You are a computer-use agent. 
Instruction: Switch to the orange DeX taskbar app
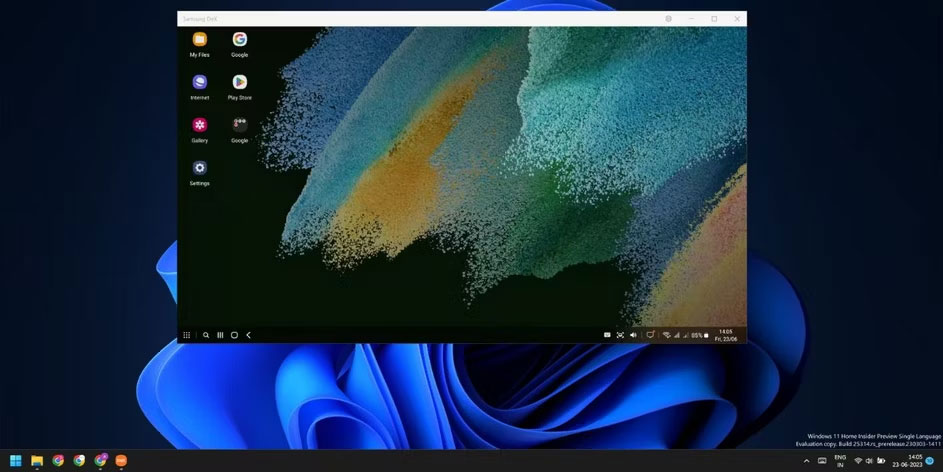coord(121,461)
